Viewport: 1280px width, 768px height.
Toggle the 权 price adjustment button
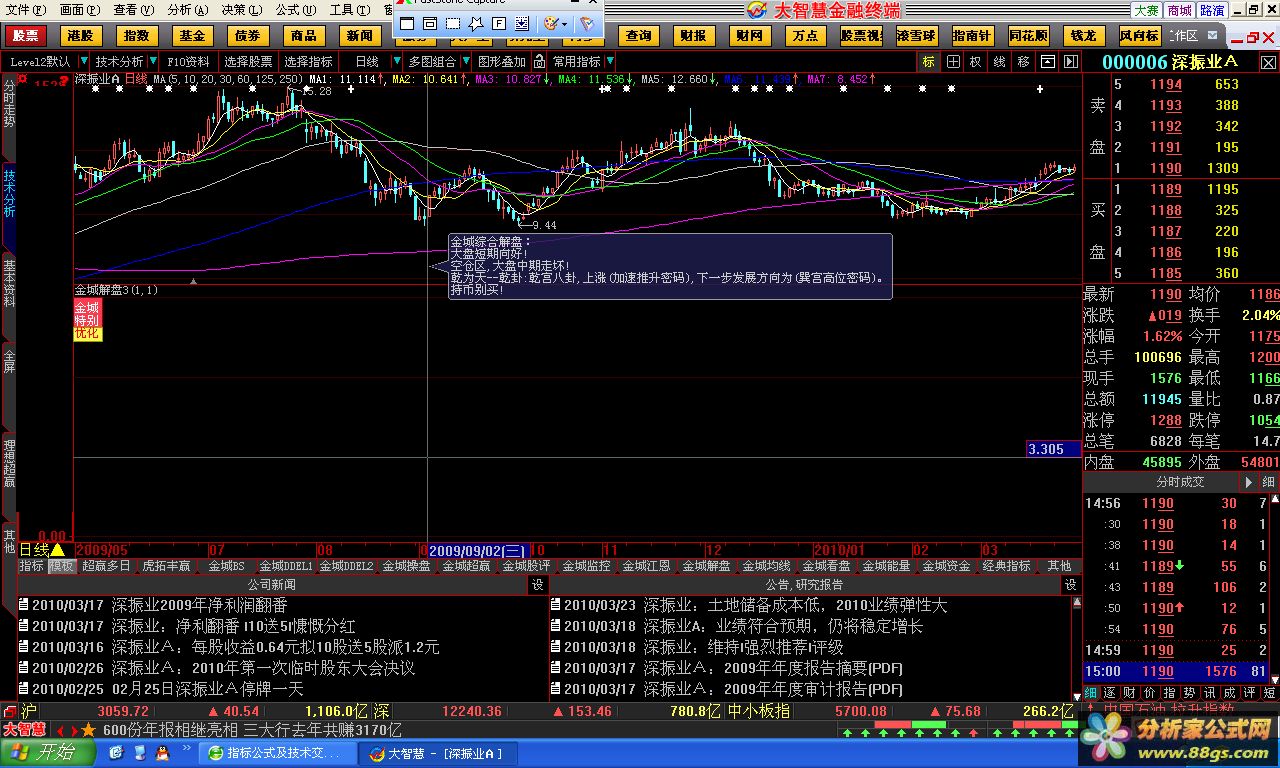pyautogui.click(x=976, y=62)
